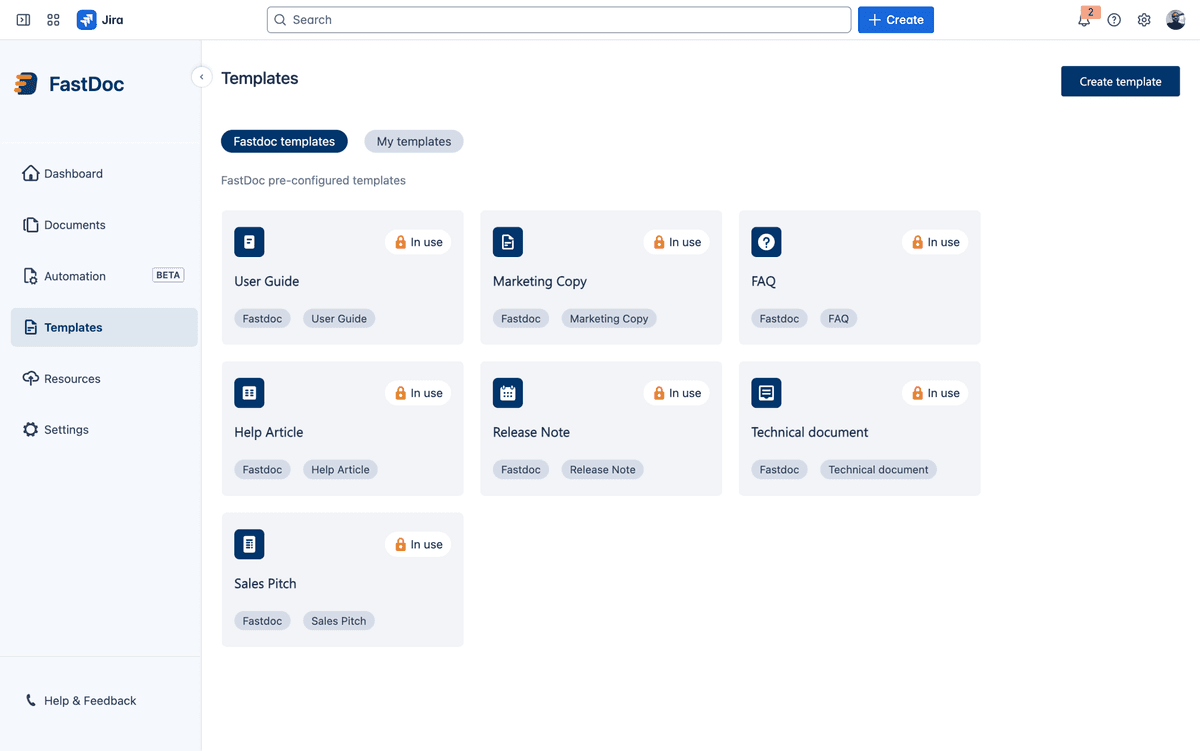Select the Release Note calendar icon
Screen dimensions: 1200x751
[x=507, y=392]
